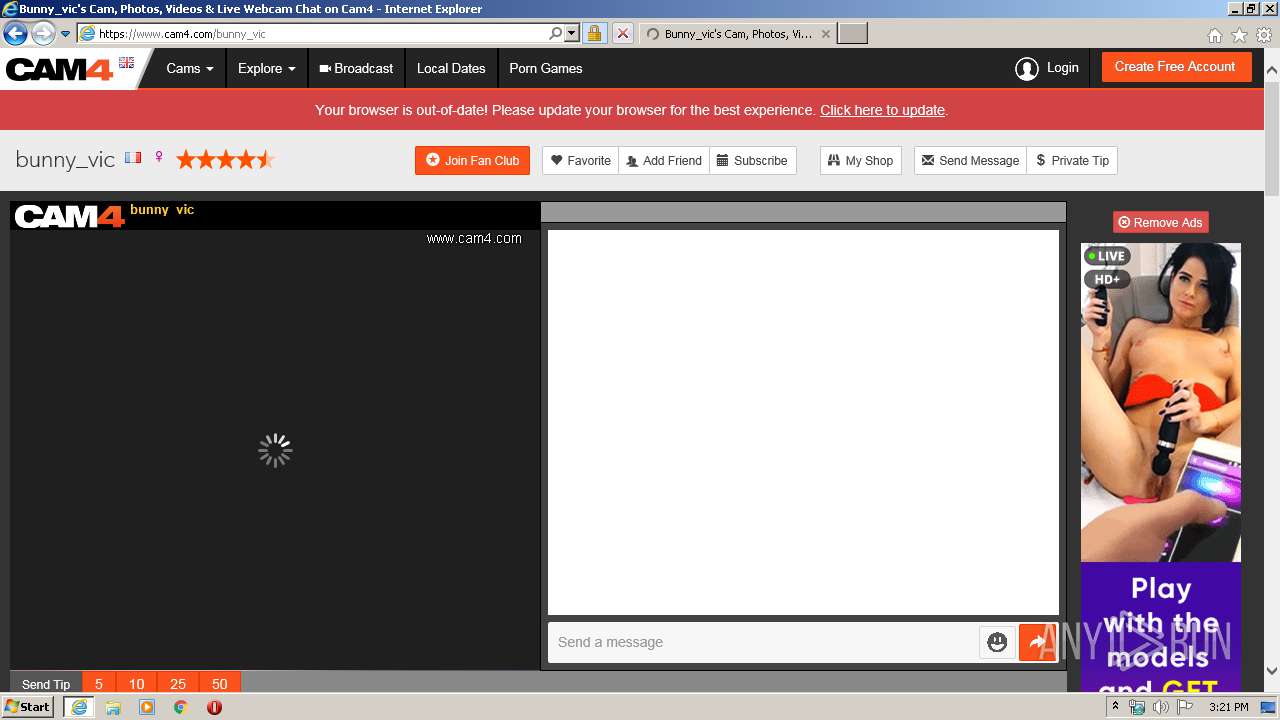Click Internet Explorer in the taskbar
1280x720 pixels.
click(x=79, y=707)
